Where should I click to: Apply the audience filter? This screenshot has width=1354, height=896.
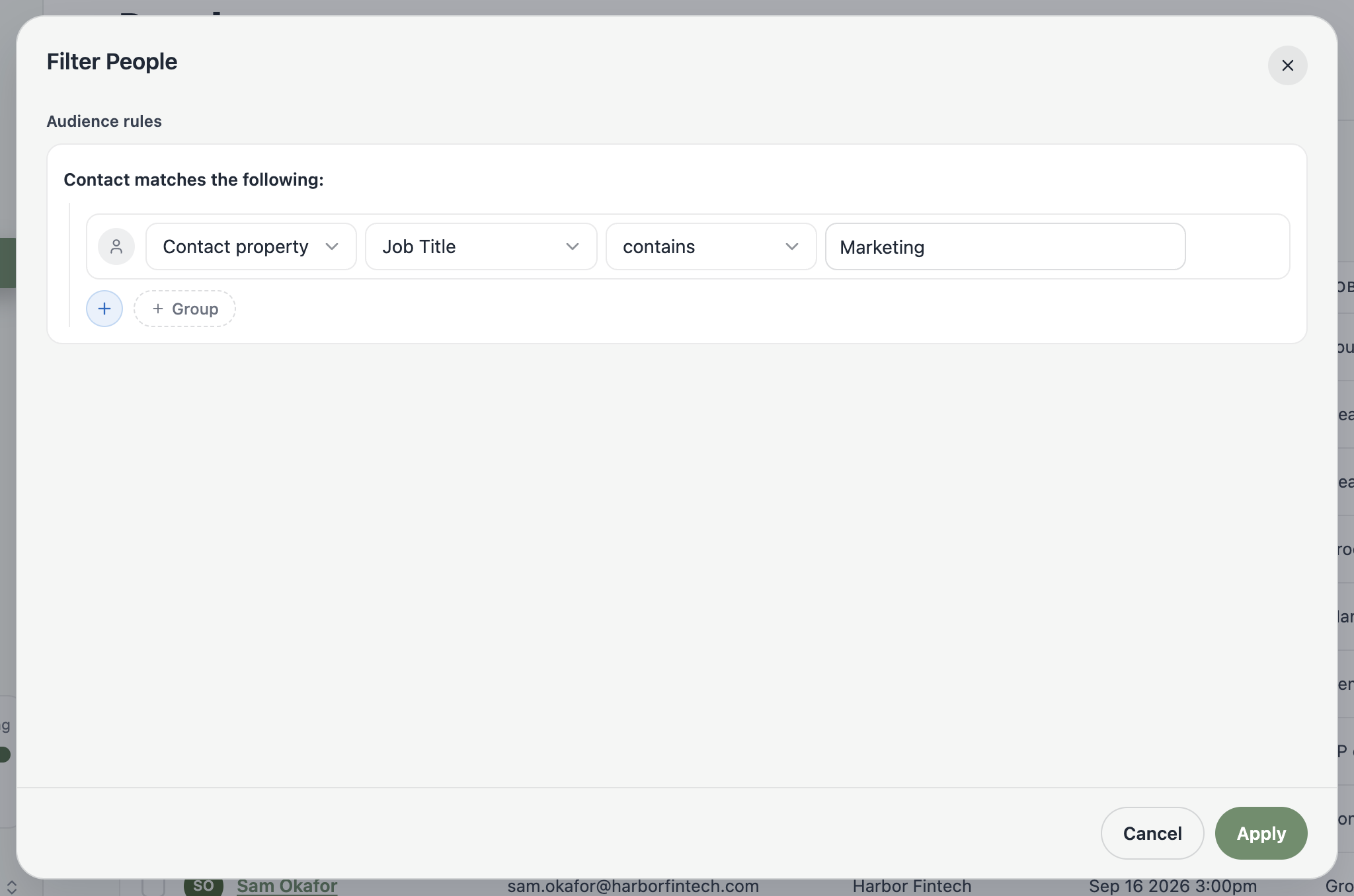pyautogui.click(x=1261, y=833)
